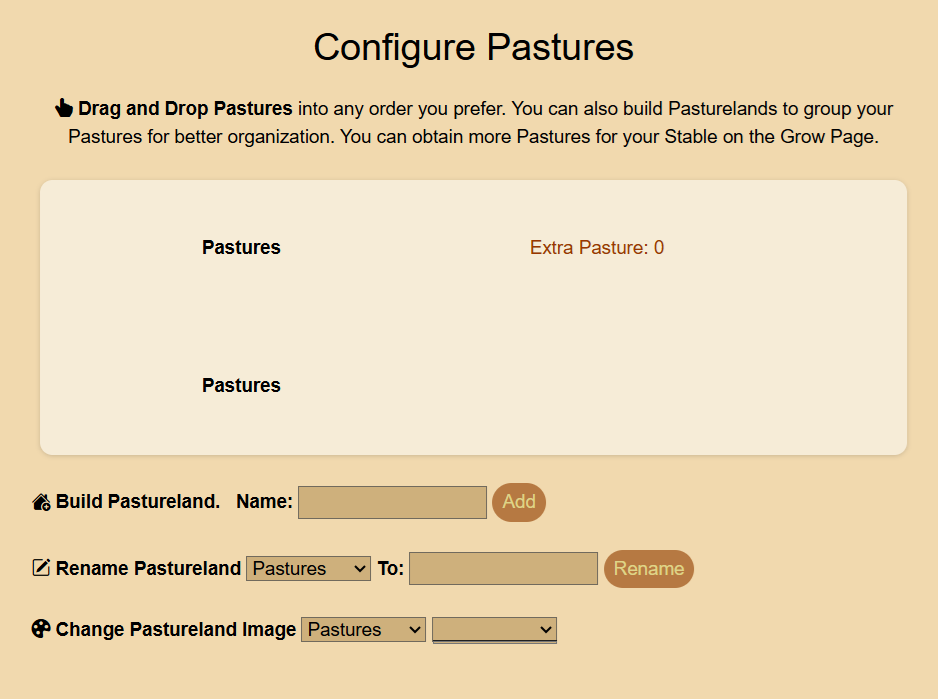
Task: Click the house icon beside Build Pastureland
Action: pyautogui.click(x=41, y=502)
